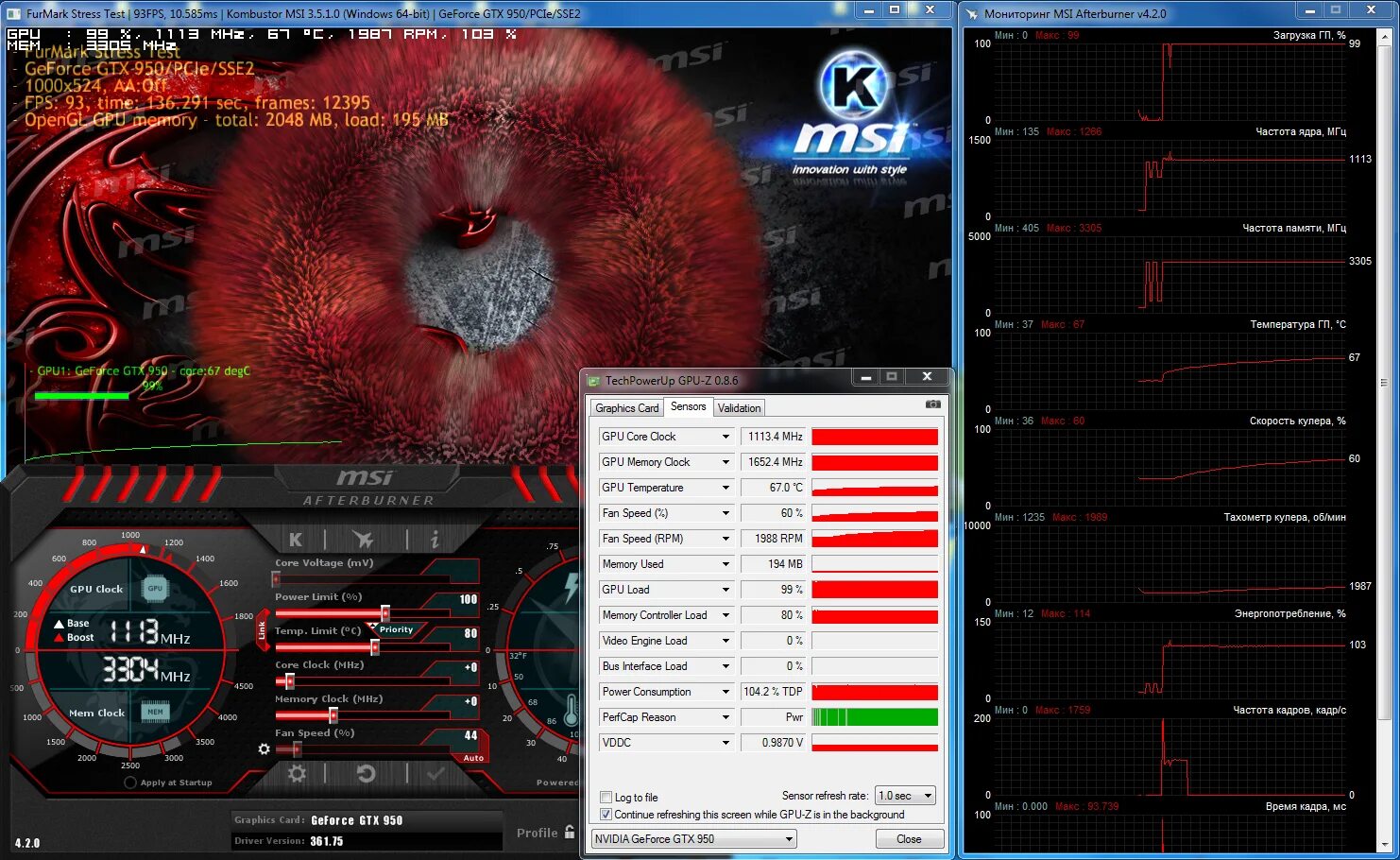Click the MEM chip icon in the clock gauge
Screen dimensions: 1400x860
click(155, 712)
